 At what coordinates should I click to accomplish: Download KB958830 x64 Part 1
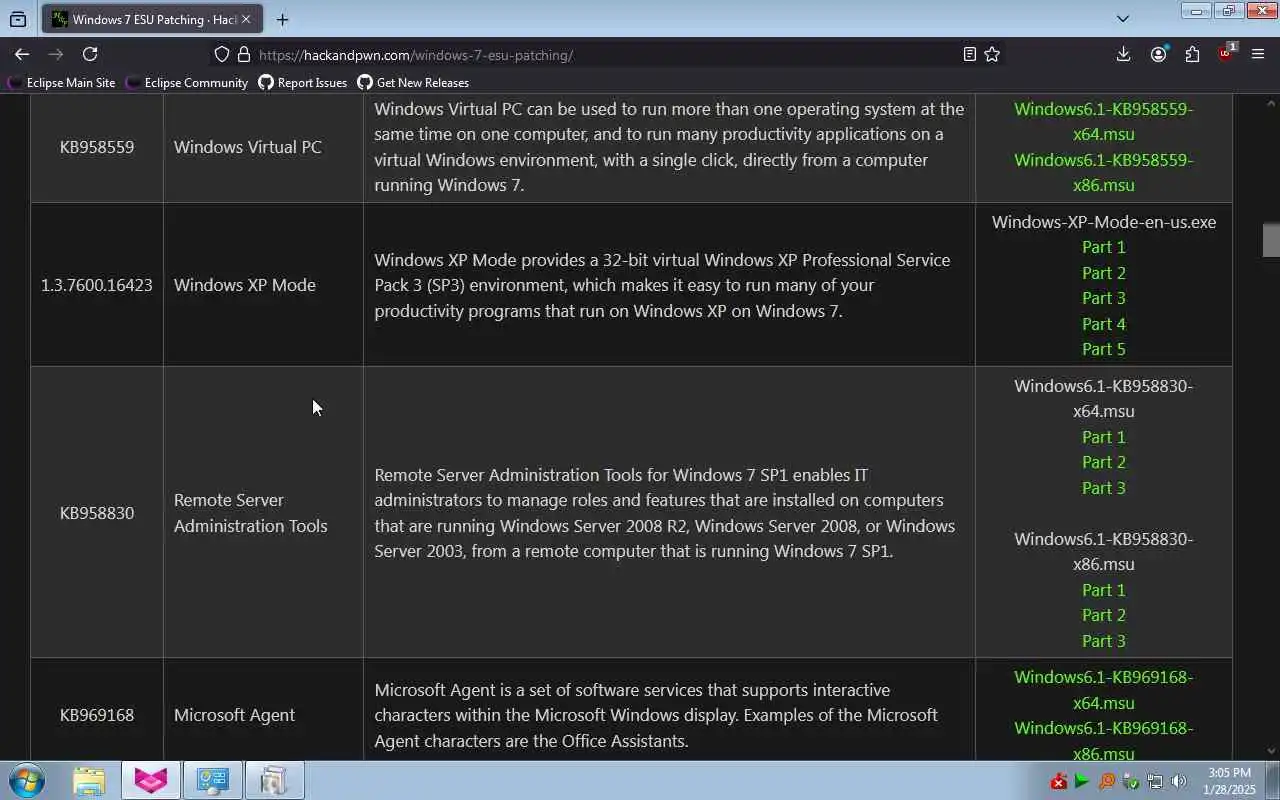[x=1103, y=437]
